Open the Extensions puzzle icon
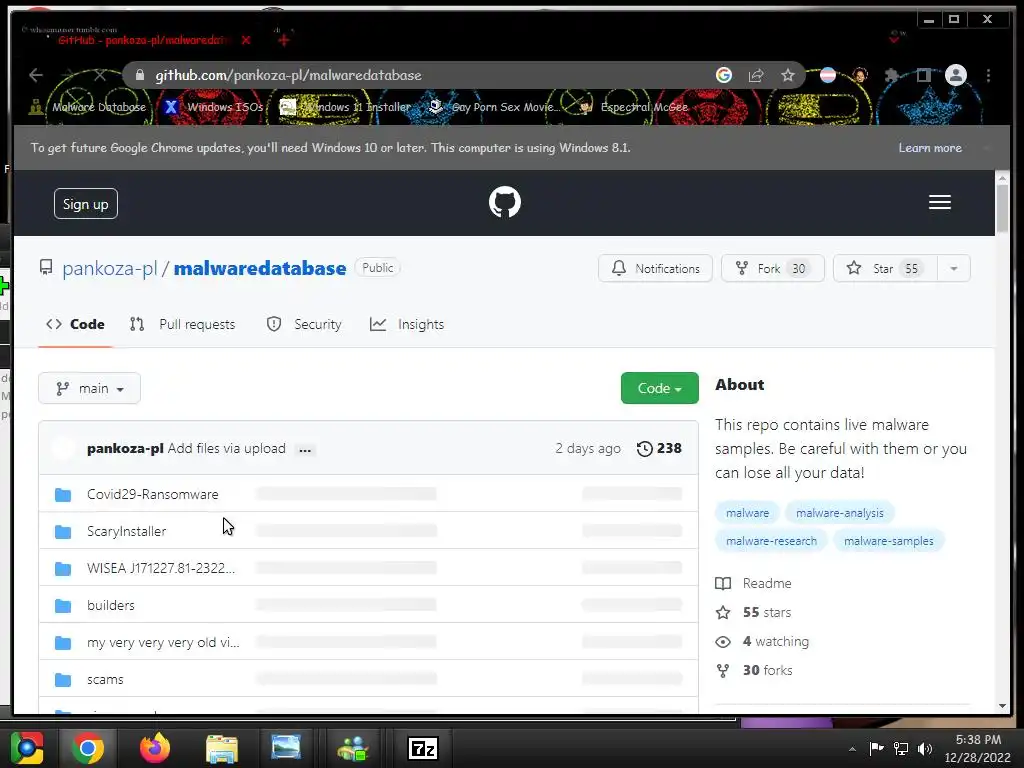 coord(891,75)
